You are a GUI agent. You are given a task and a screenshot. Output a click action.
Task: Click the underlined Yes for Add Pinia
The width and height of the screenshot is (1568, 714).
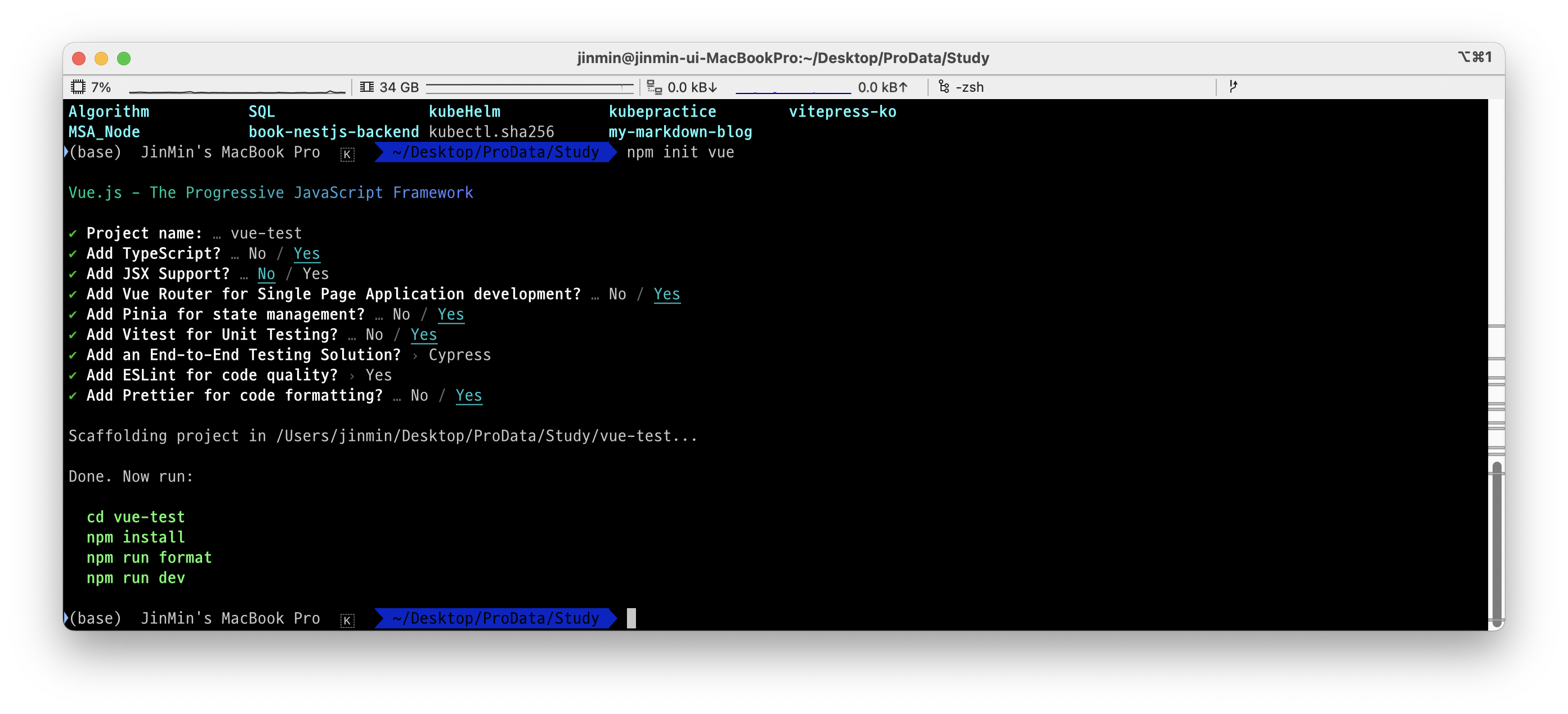pos(450,314)
